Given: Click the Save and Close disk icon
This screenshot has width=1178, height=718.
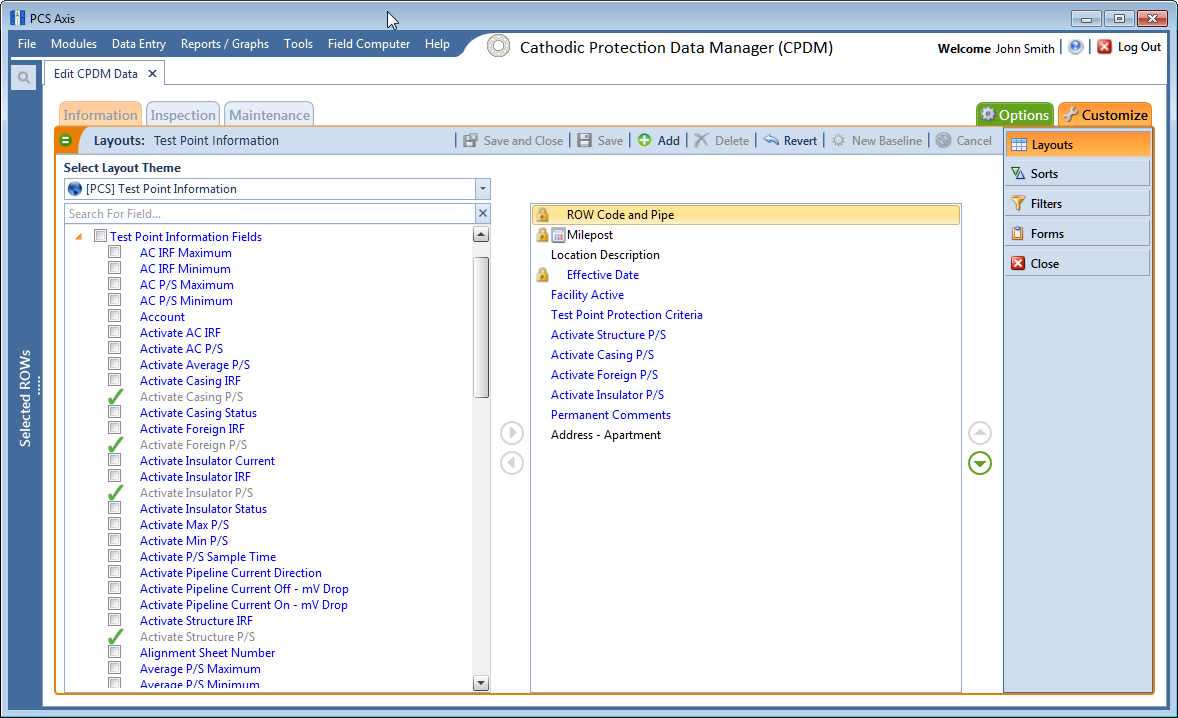Looking at the screenshot, I should tap(470, 140).
